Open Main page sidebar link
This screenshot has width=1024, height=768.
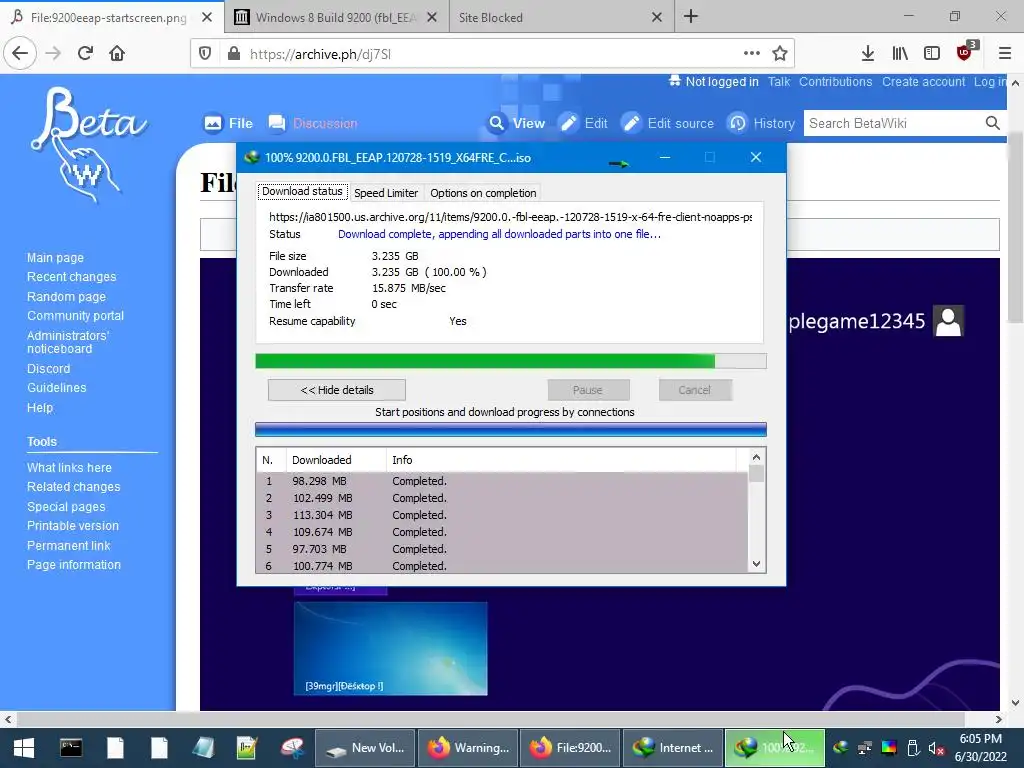point(55,257)
